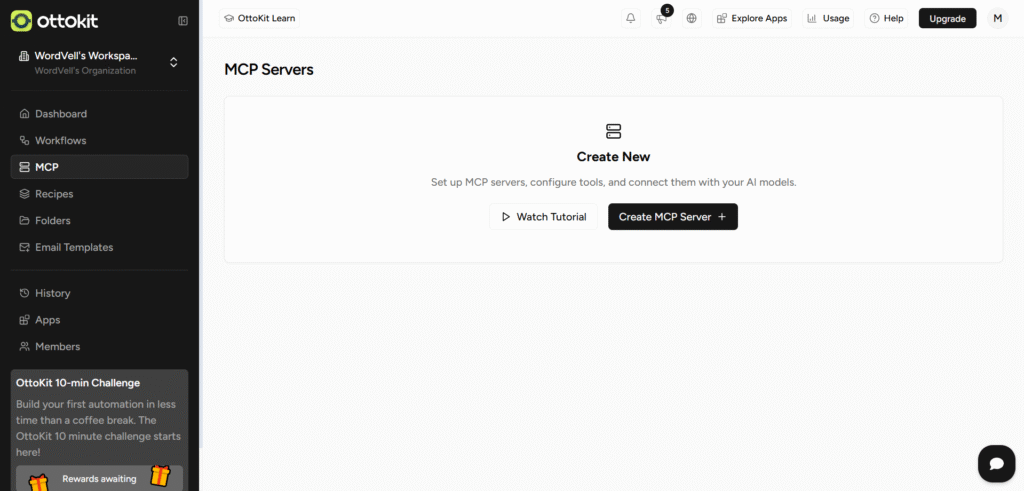Open announcements megaphone with badge 5
Image resolution: width=1024 pixels, height=491 pixels.
click(x=661, y=18)
